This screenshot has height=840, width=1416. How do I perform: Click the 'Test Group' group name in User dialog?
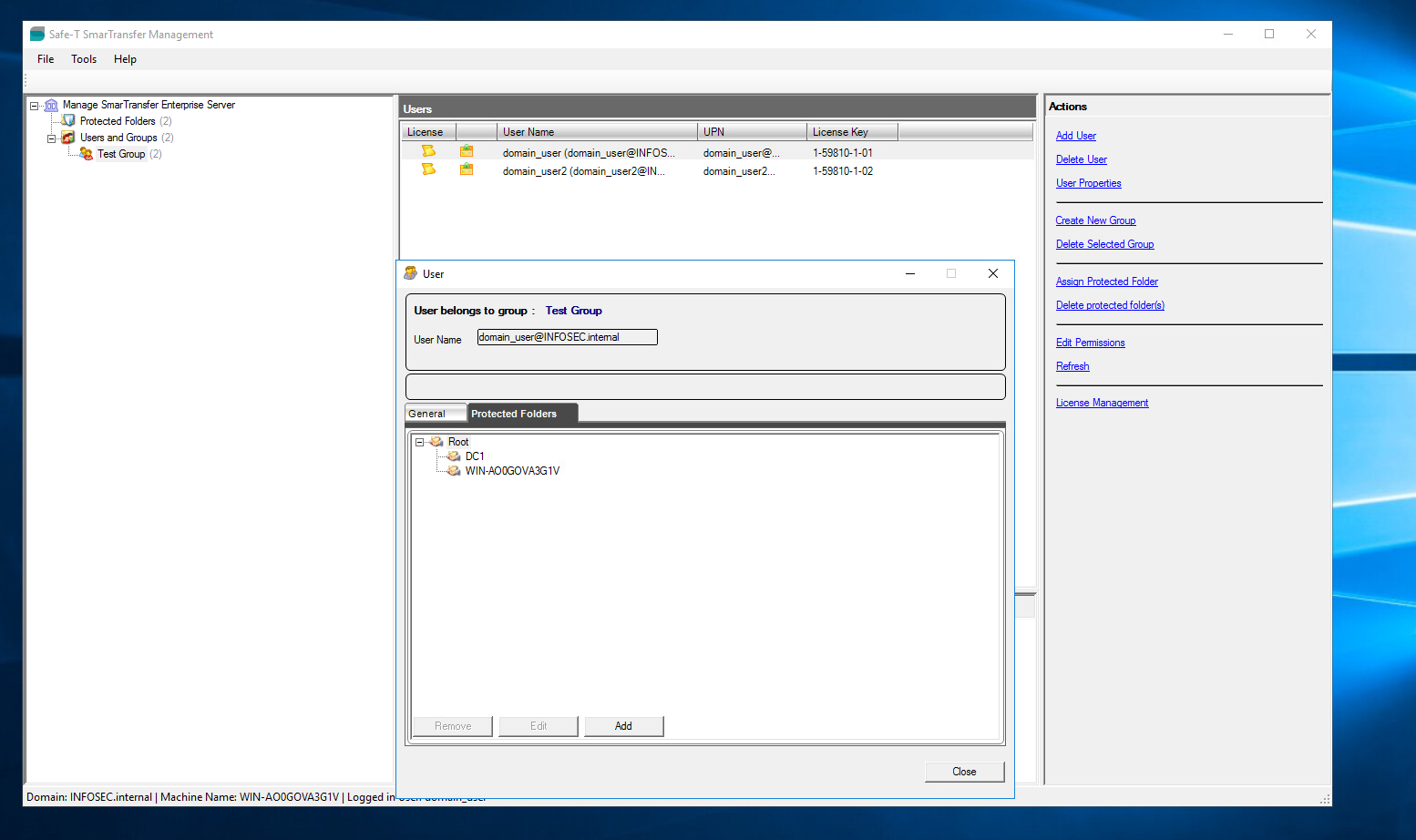pos(574,311)
